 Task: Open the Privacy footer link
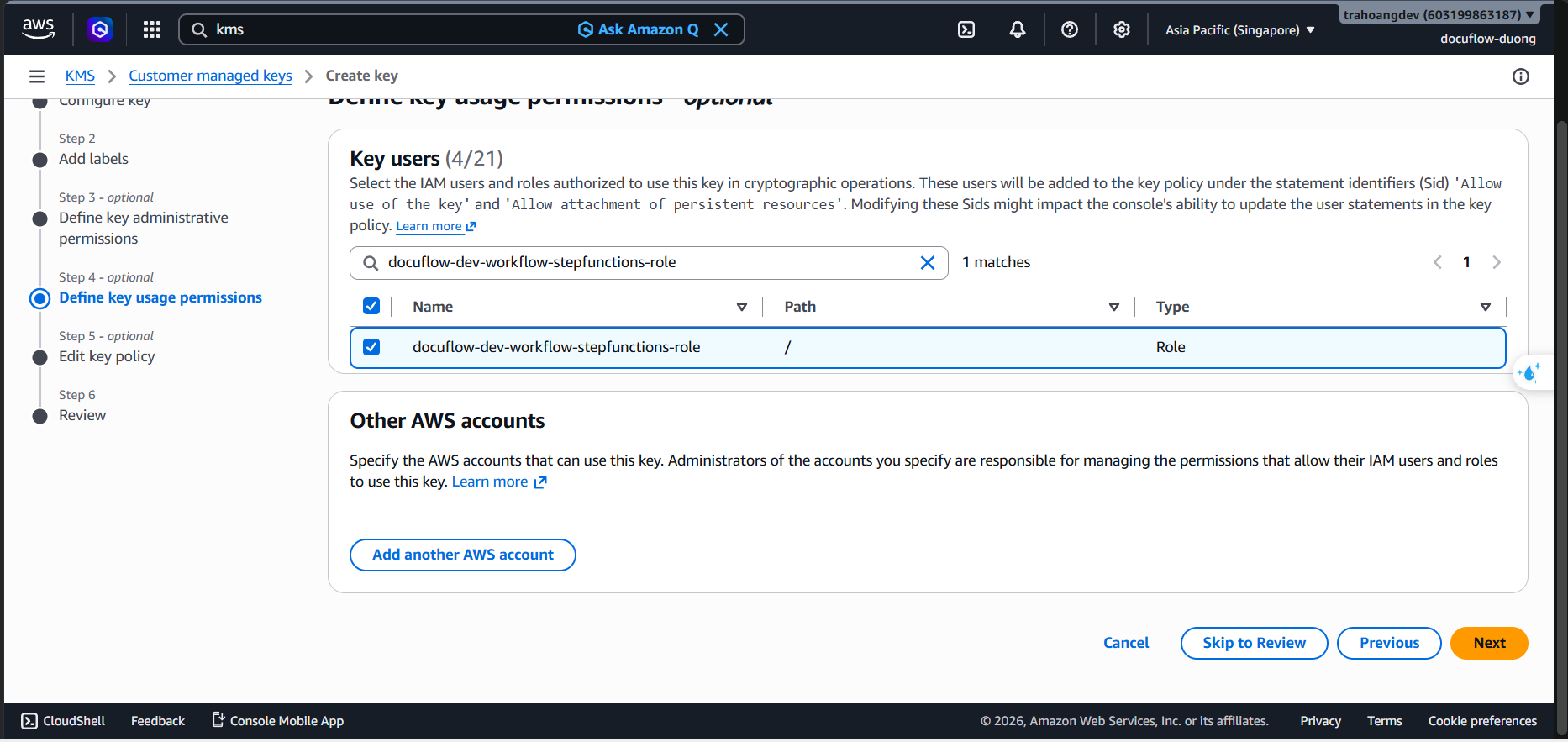pyautogui.click(x=1320, y=721)
